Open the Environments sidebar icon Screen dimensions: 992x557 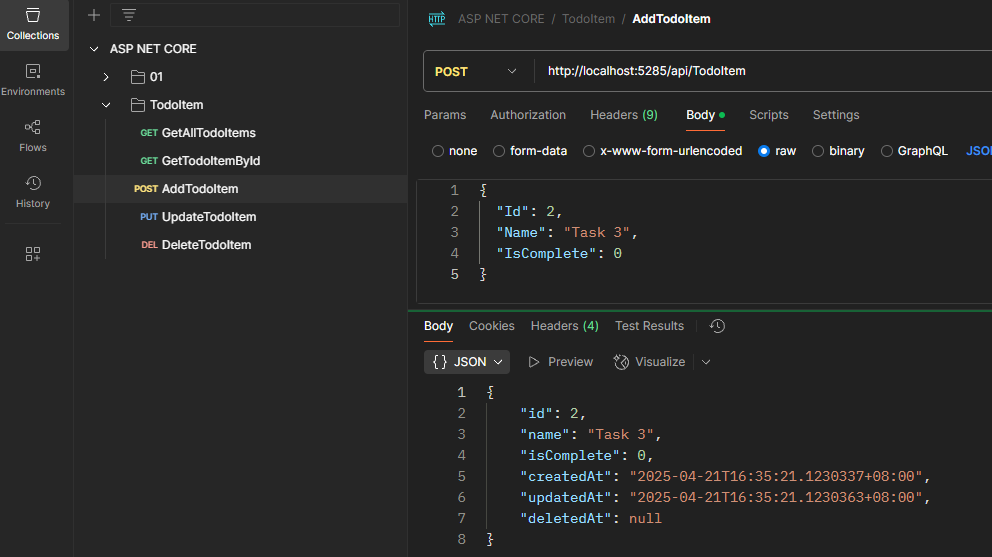point(33,80)
